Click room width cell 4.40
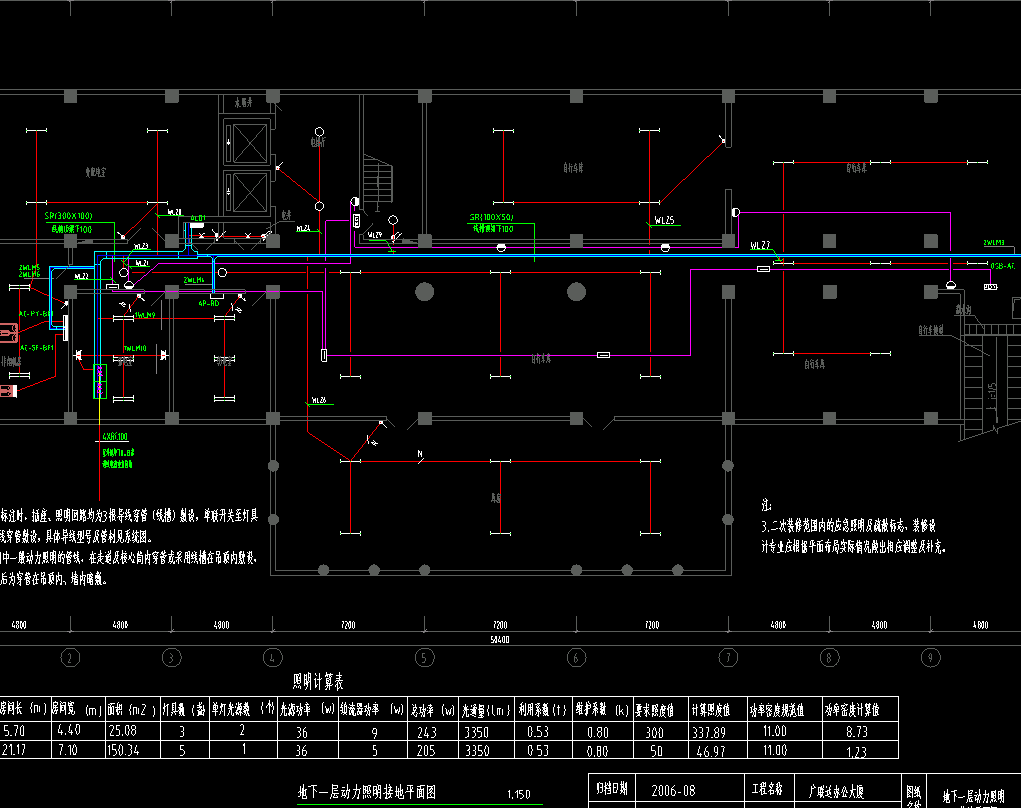Screen dimensions: 1021x808 point(69,731)
